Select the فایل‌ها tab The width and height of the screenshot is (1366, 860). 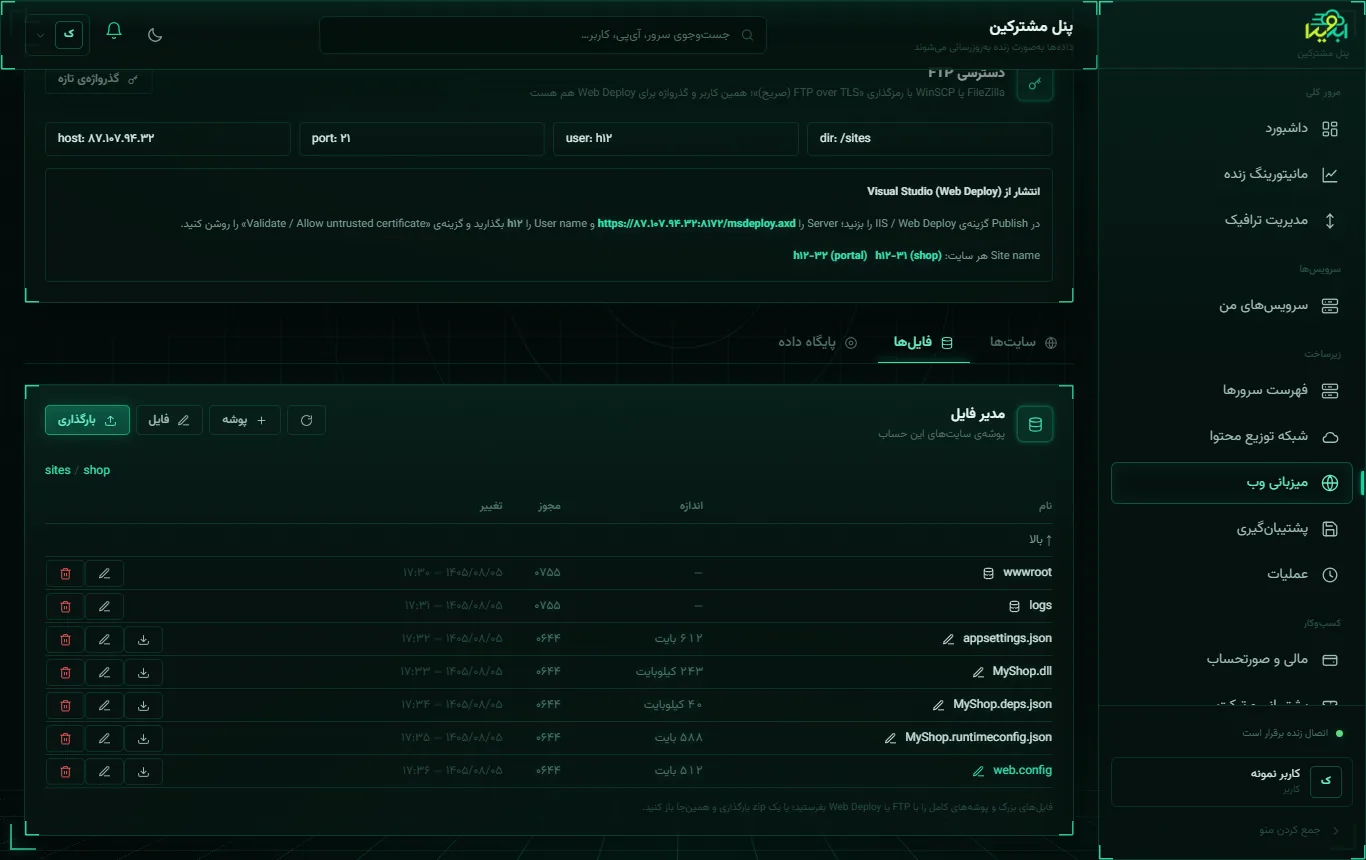(x=924, y=342)
